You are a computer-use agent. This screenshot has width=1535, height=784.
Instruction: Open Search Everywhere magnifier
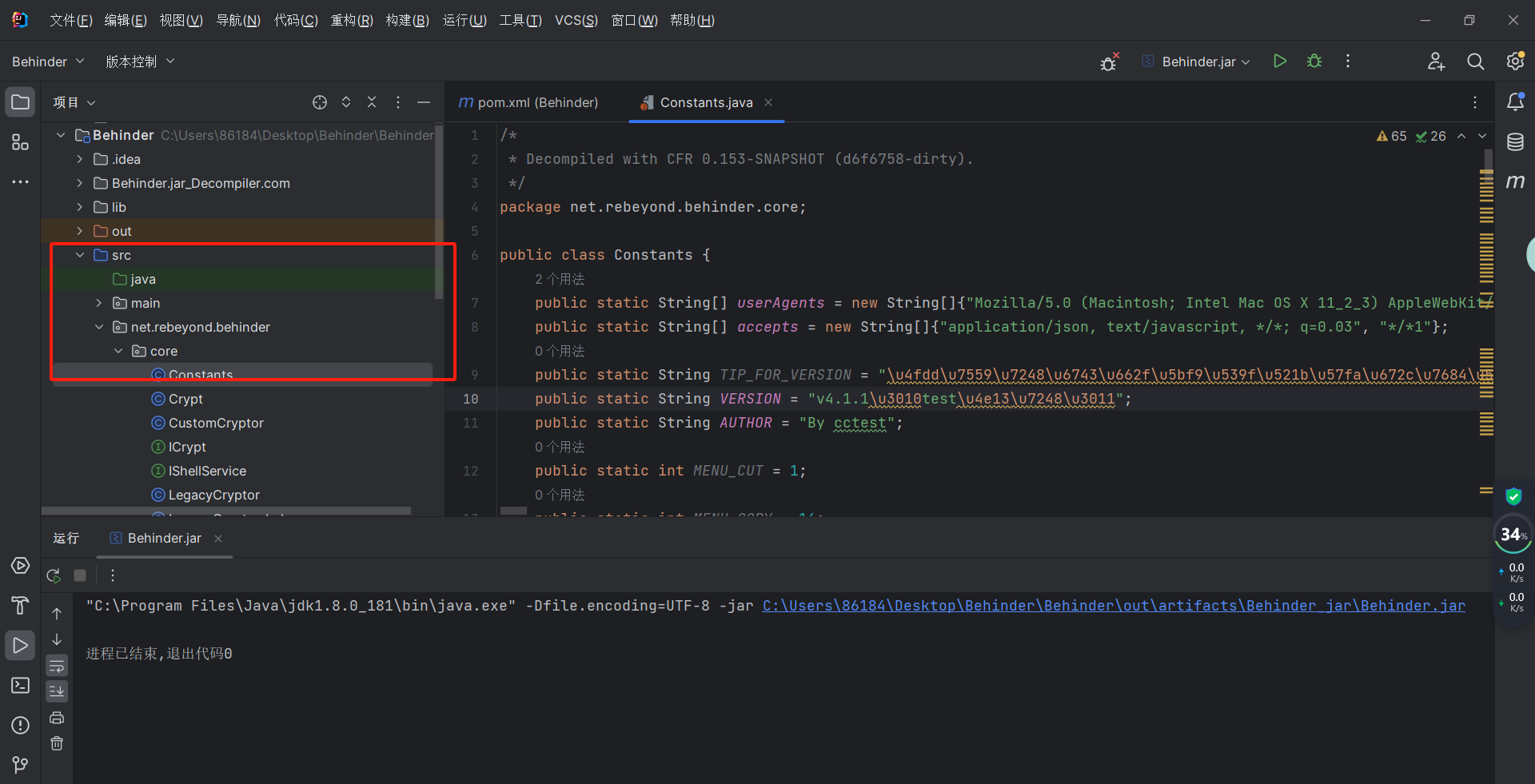[x=1475, y=62]
